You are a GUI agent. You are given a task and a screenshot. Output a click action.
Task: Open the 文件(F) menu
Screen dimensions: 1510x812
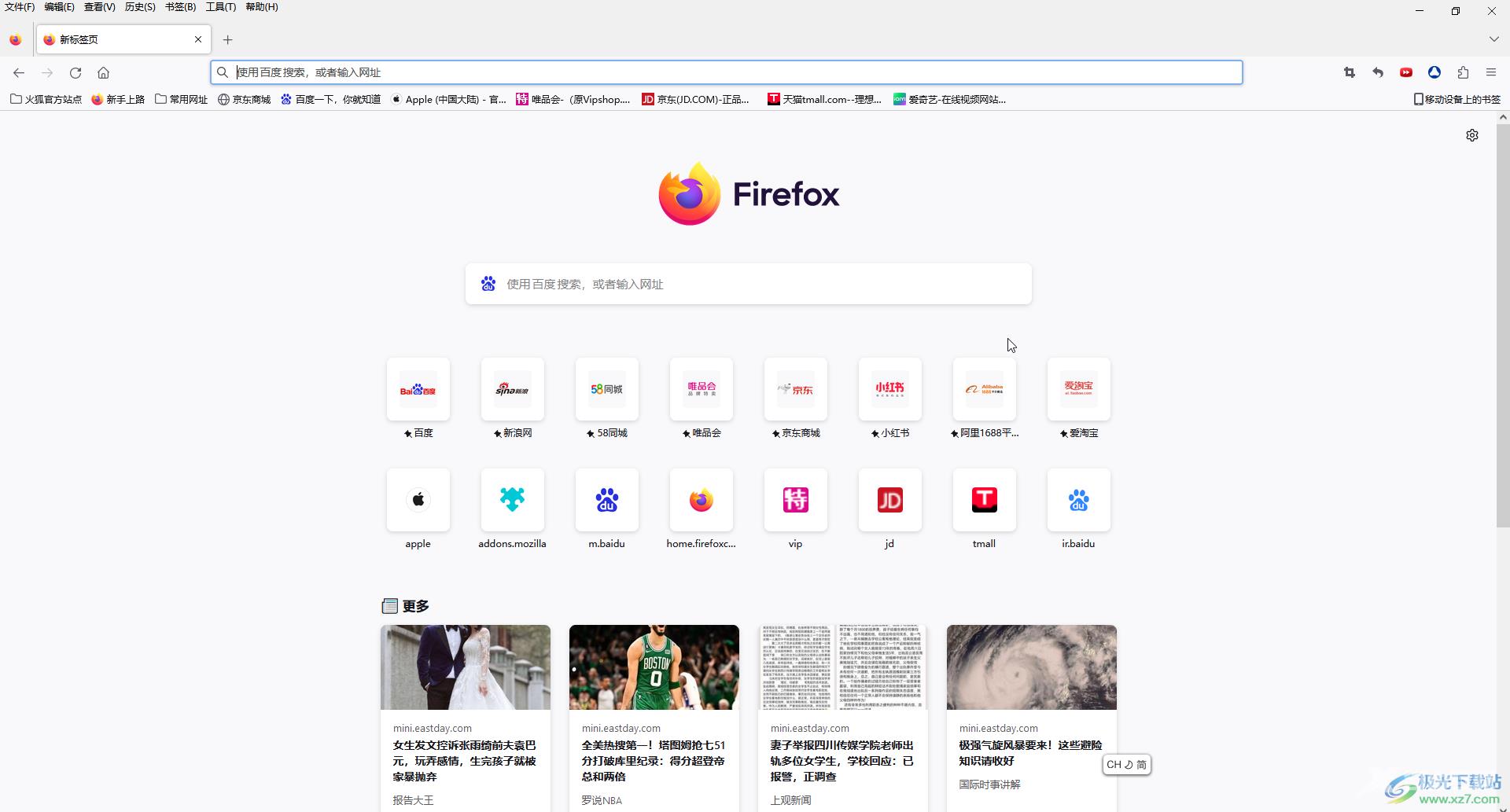coord(20,7)
